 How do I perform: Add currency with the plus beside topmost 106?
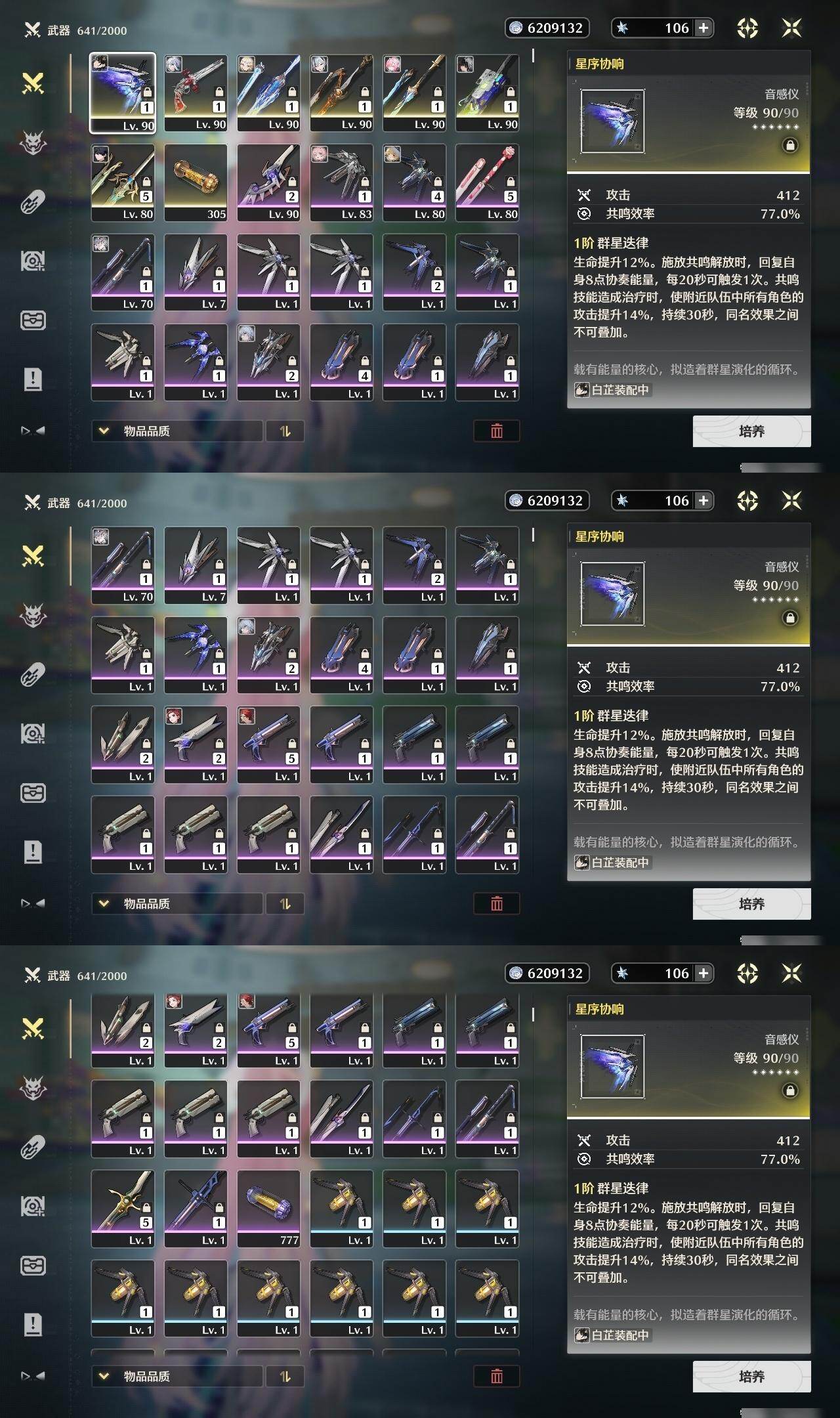pos(703,28)
